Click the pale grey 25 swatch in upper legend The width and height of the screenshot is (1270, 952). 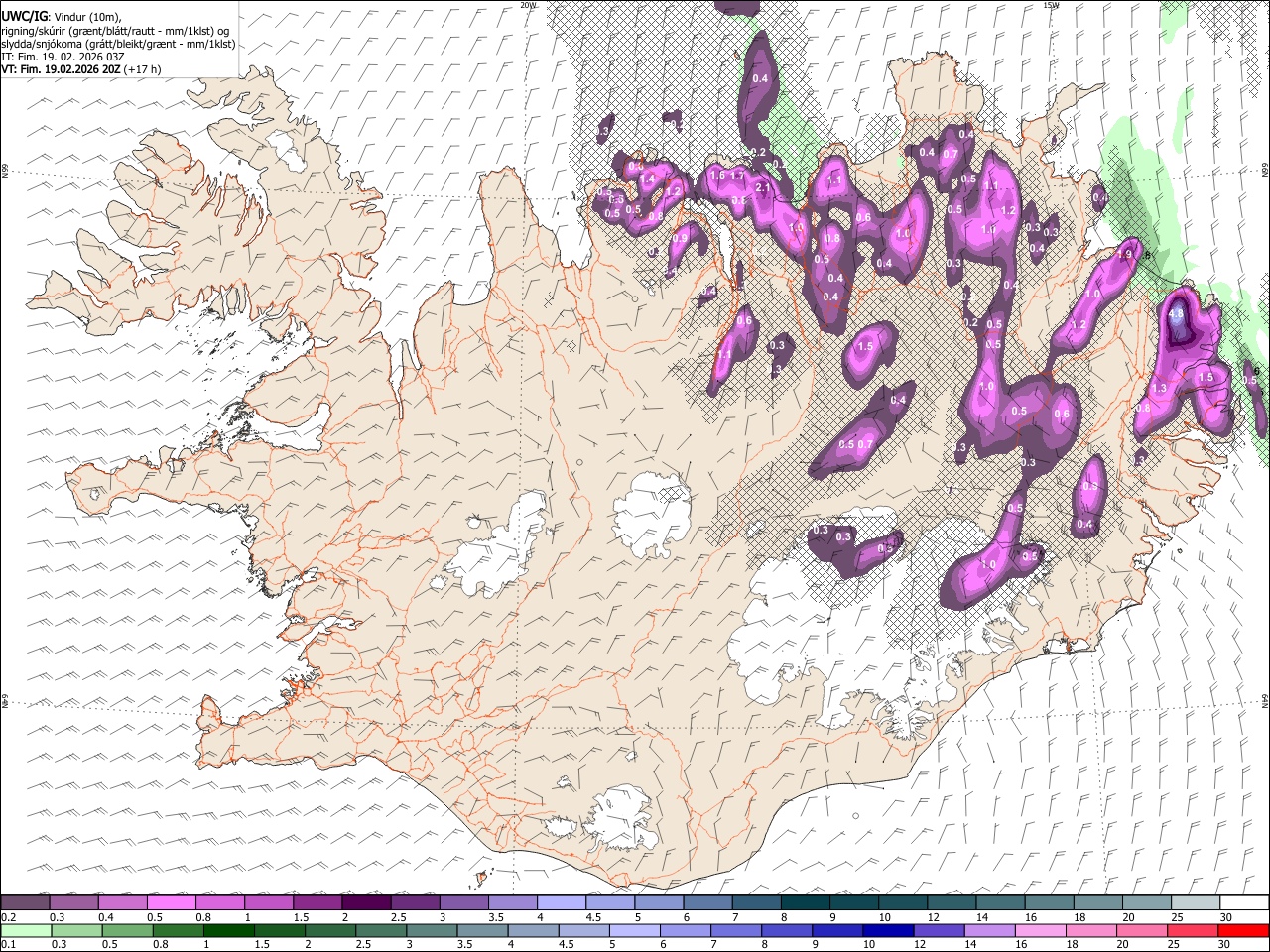[1196, 902]
